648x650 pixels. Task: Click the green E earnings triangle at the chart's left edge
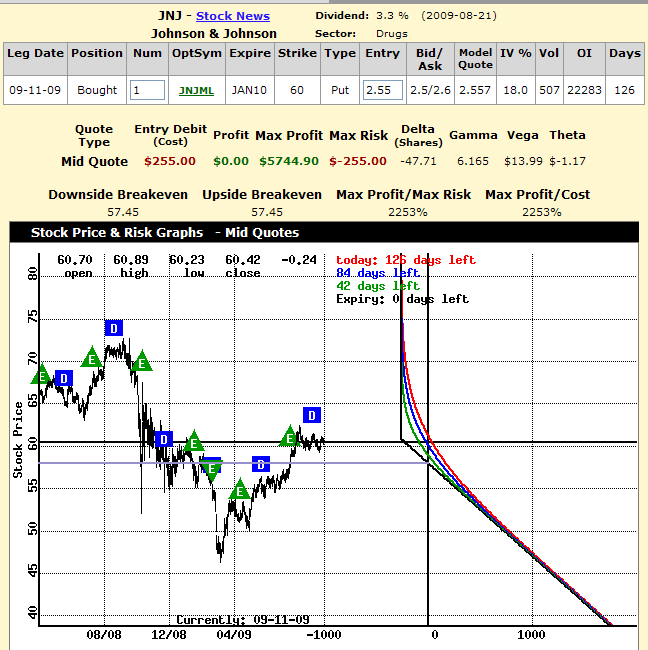[x=42, y=374]
